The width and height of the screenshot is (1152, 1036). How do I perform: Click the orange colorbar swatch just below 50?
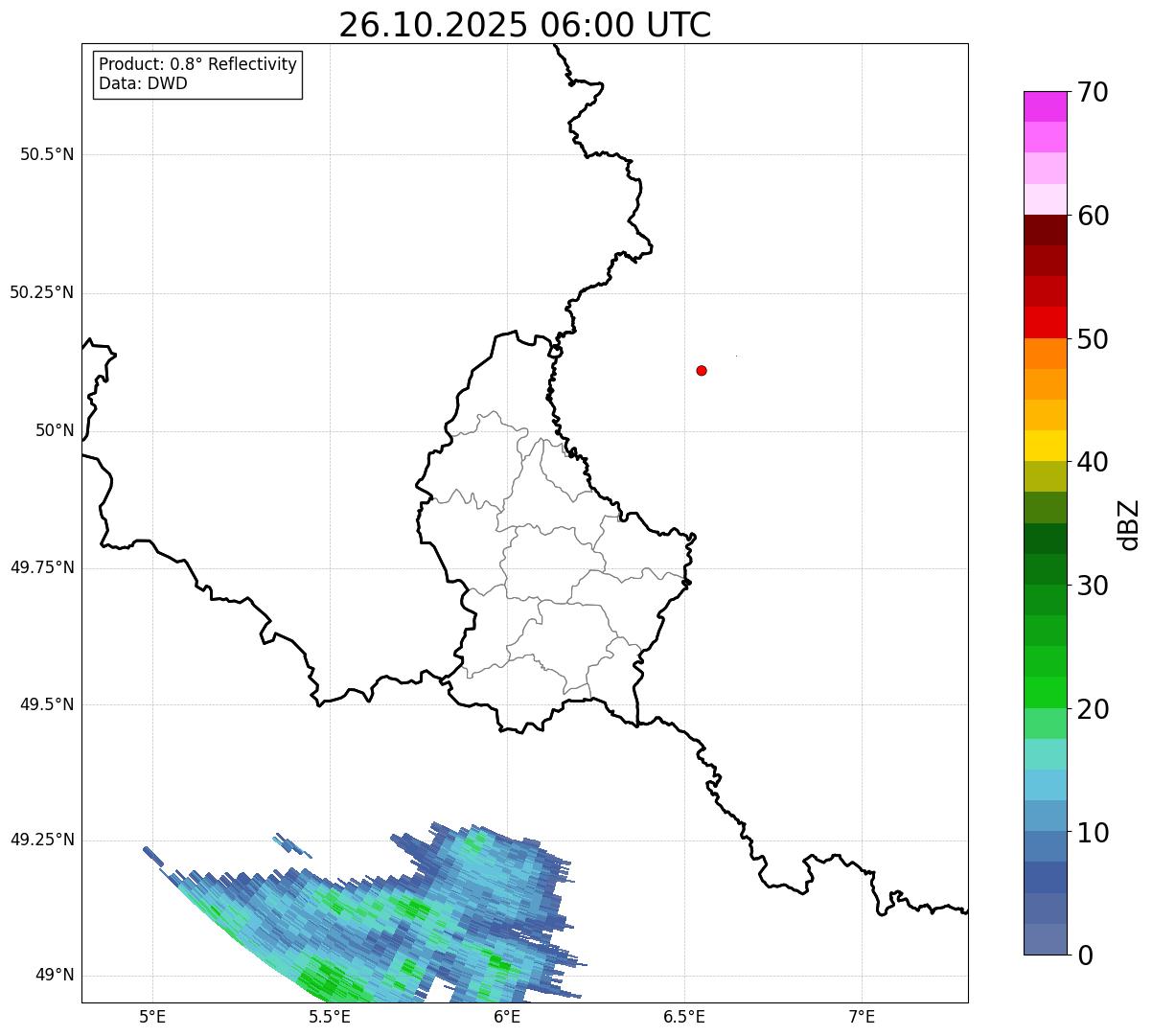point(1045,354)
